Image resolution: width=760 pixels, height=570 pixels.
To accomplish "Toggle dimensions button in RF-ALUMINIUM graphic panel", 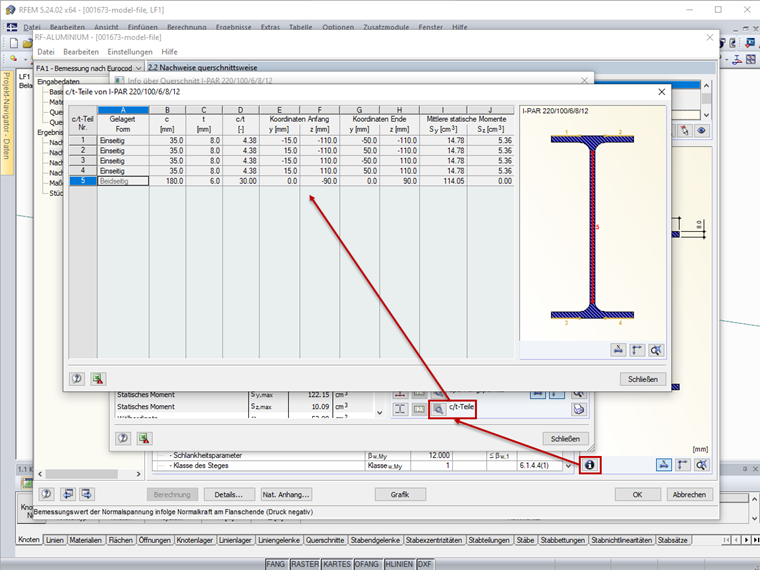I will click(x=664, y=465).
